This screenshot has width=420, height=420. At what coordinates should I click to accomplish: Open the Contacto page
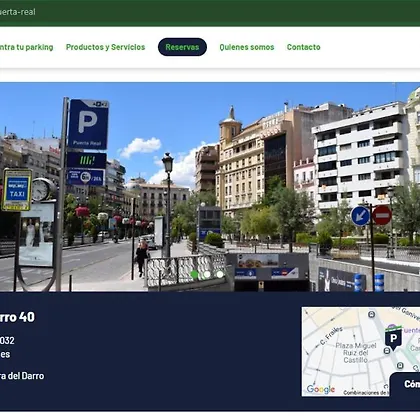click(303, 47)
